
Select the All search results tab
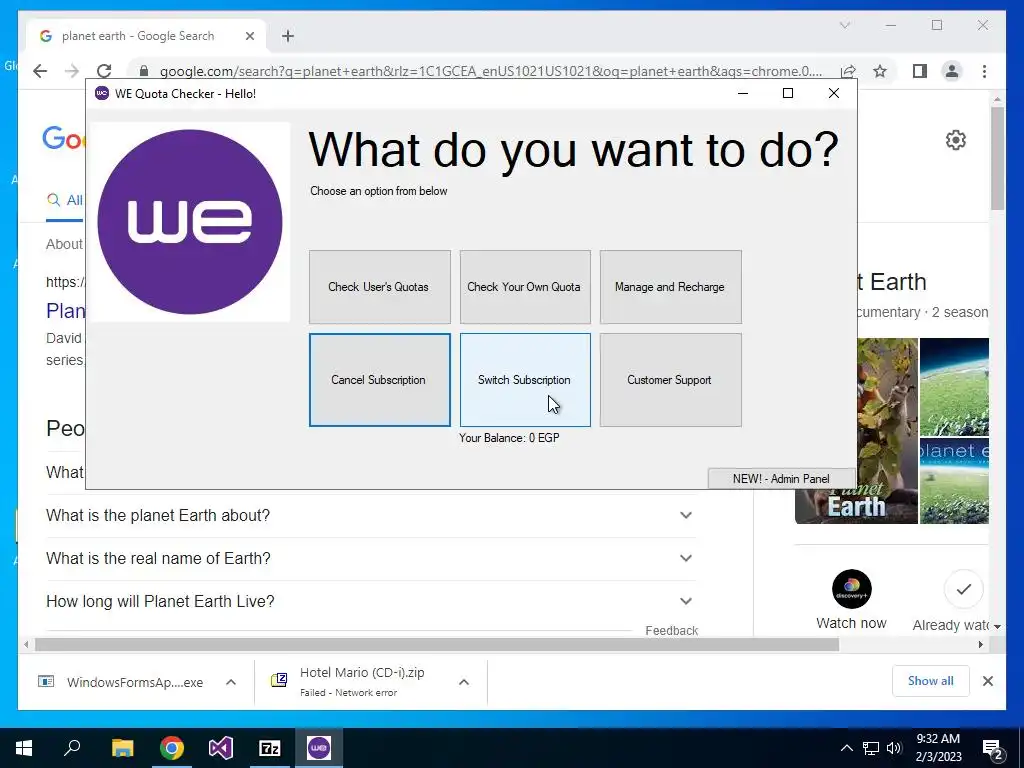65,200
